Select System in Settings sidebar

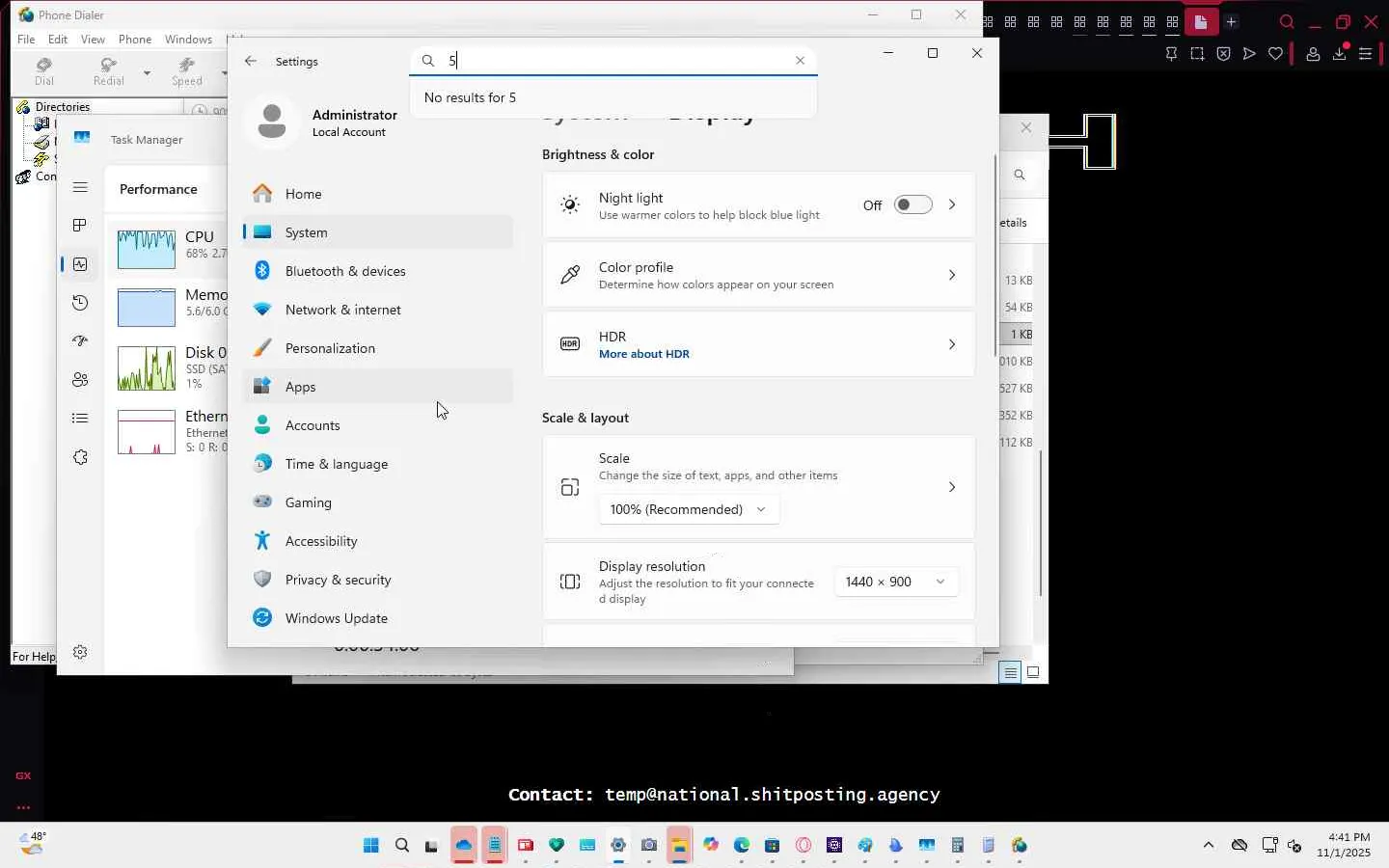tap(377, 232)
